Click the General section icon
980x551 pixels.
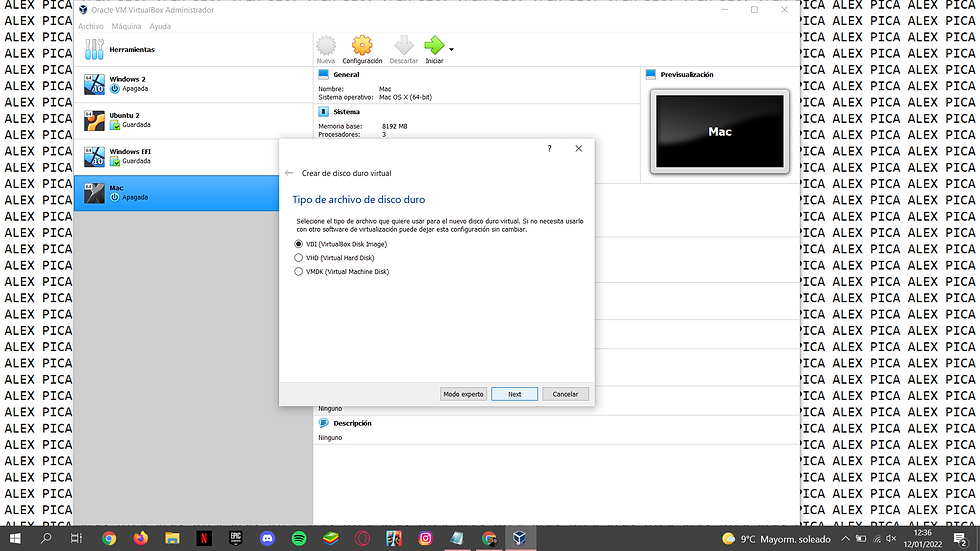(323, 74)
